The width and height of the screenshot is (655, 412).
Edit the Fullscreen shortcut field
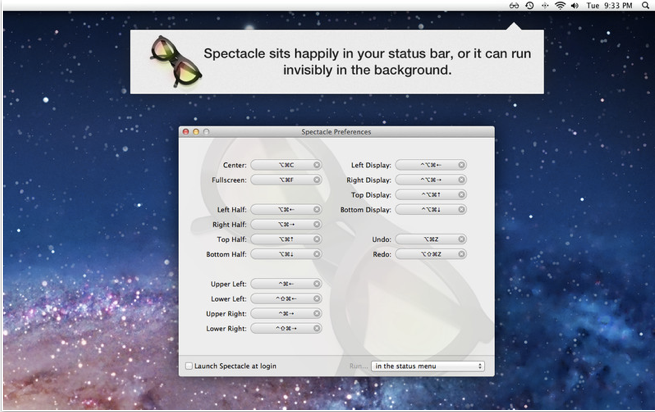pos(286,180)
